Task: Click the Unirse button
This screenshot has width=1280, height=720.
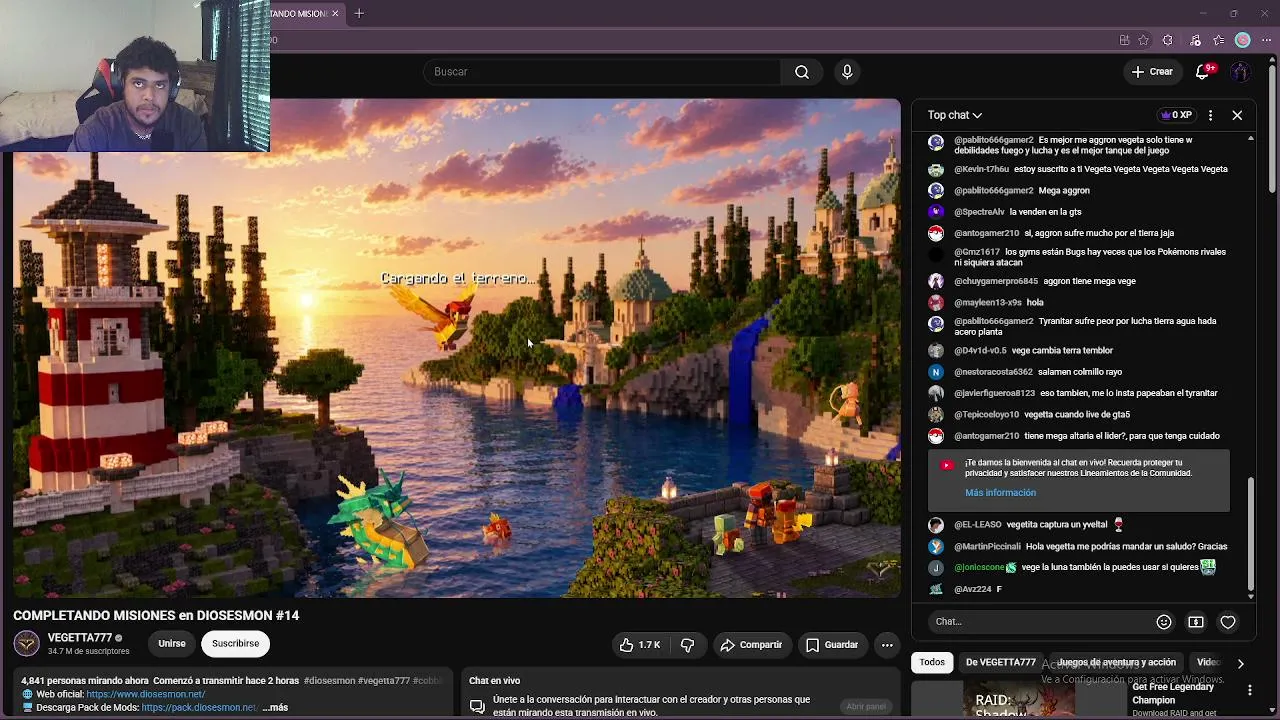Action: (172, 644)
